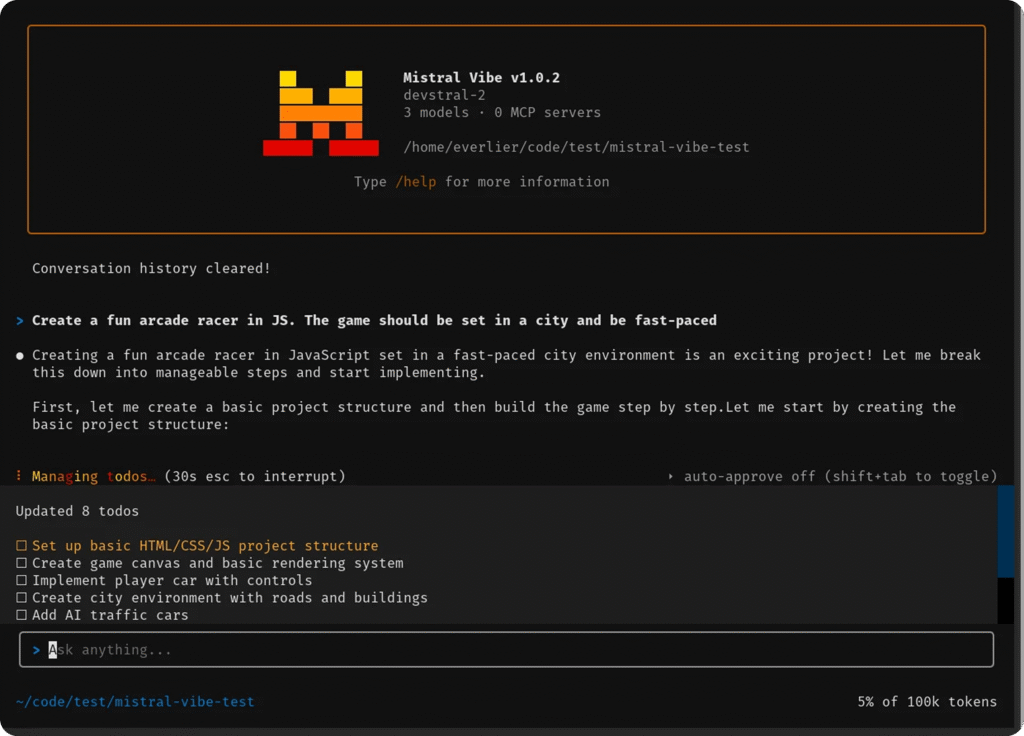Click the "5% of 100k tokens" indicator
Screen dimensions: 1024x736
[x=927, y=701]
